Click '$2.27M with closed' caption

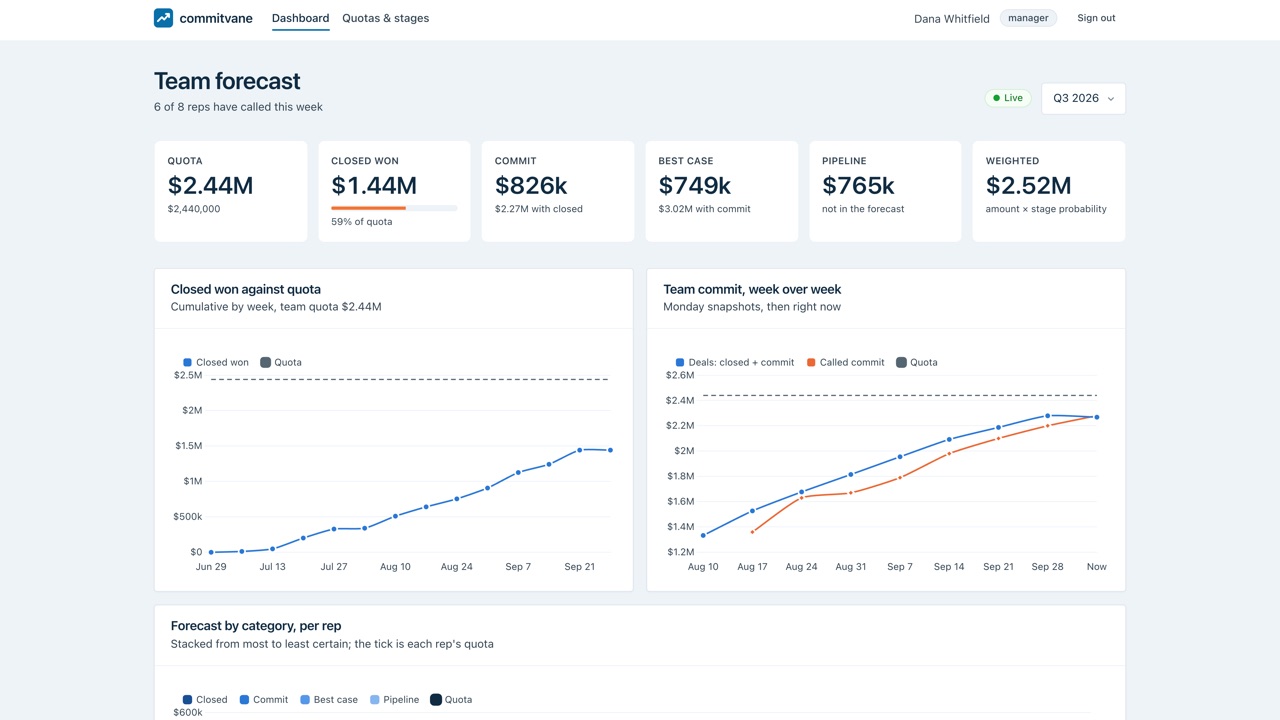(x=539, y=209)
